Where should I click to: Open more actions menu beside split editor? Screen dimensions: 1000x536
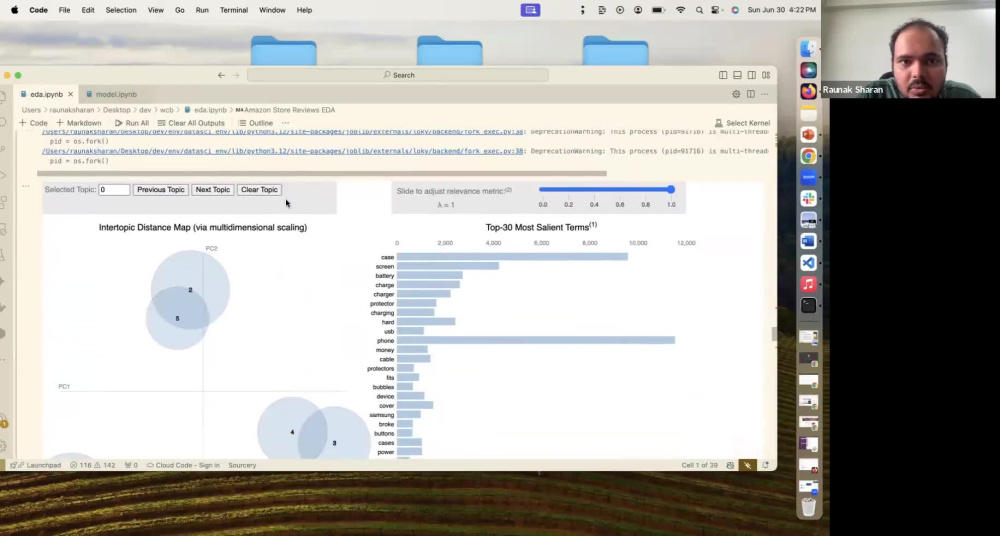pos(765,94)
